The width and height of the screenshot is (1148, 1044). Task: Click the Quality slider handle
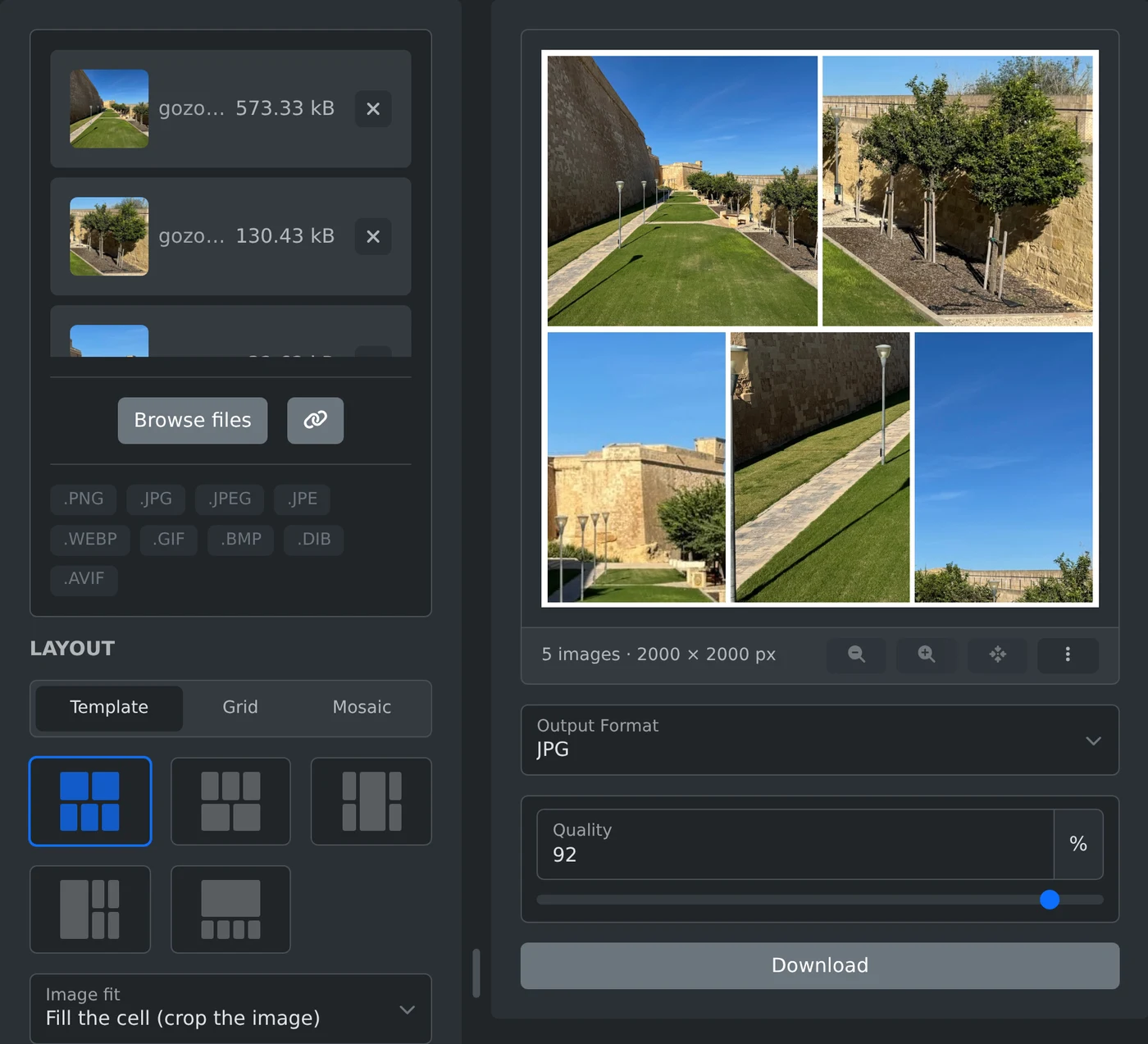click(x=1050, y=900)
